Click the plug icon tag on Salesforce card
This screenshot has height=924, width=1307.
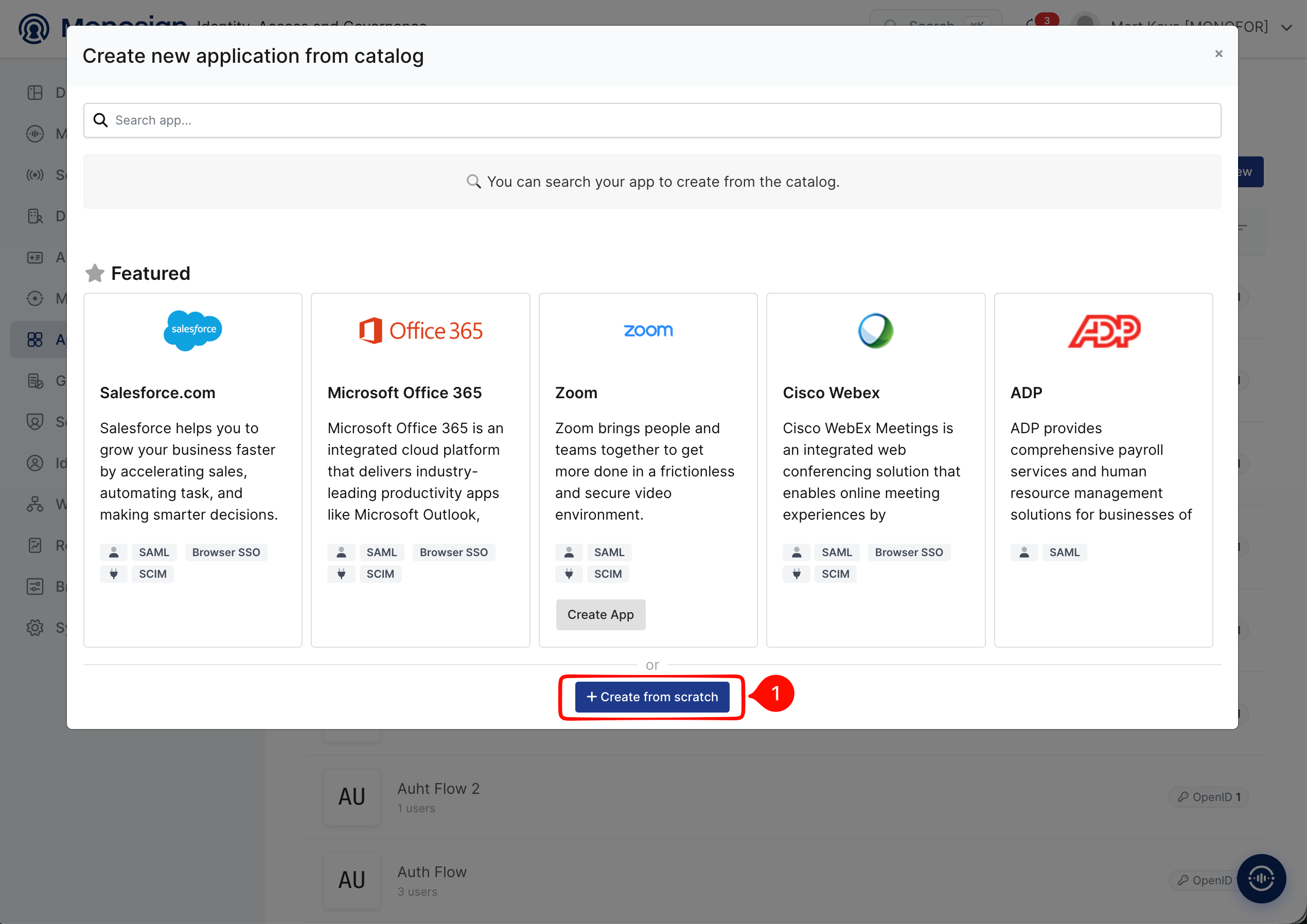(114, 574)
